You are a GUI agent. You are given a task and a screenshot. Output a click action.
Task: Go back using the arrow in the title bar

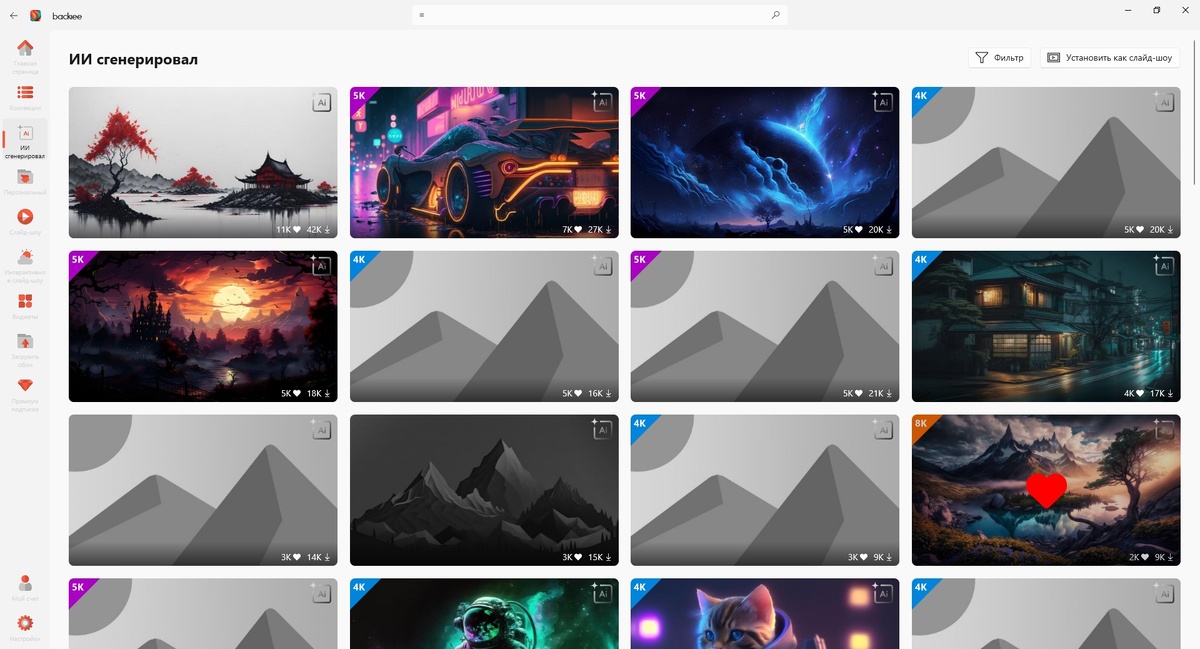tap(14, 15)
